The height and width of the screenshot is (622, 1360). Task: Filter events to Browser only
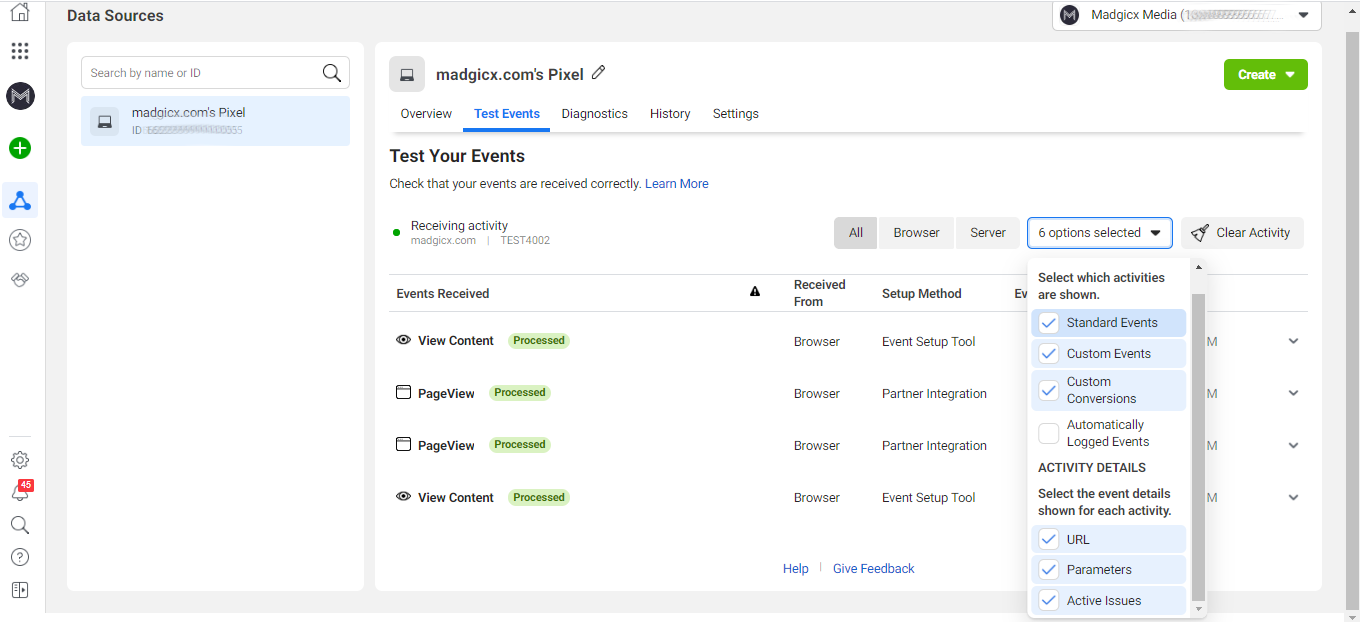917,233
